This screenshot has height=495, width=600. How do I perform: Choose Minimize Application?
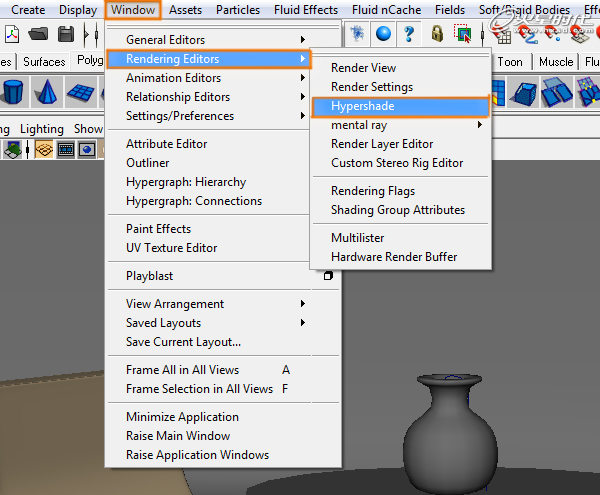tap(224, 417)
